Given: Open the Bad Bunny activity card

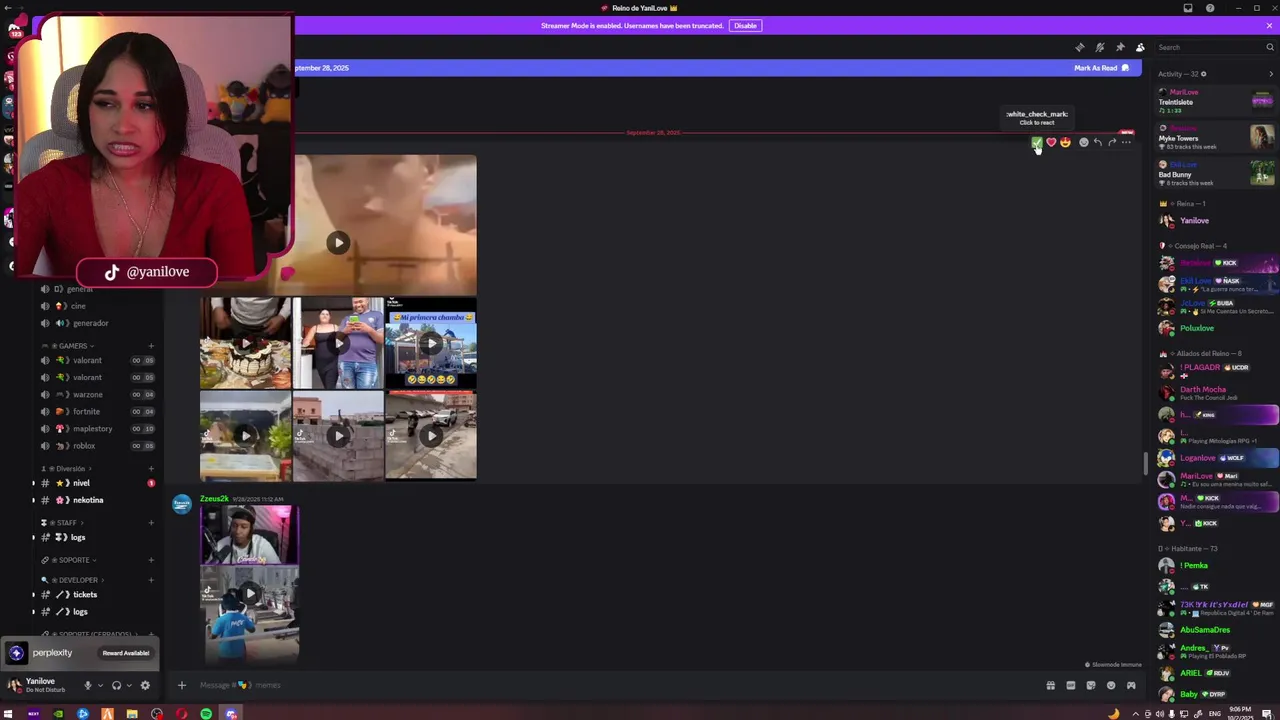Looking at the screenshot, I should pos(1216,173).
